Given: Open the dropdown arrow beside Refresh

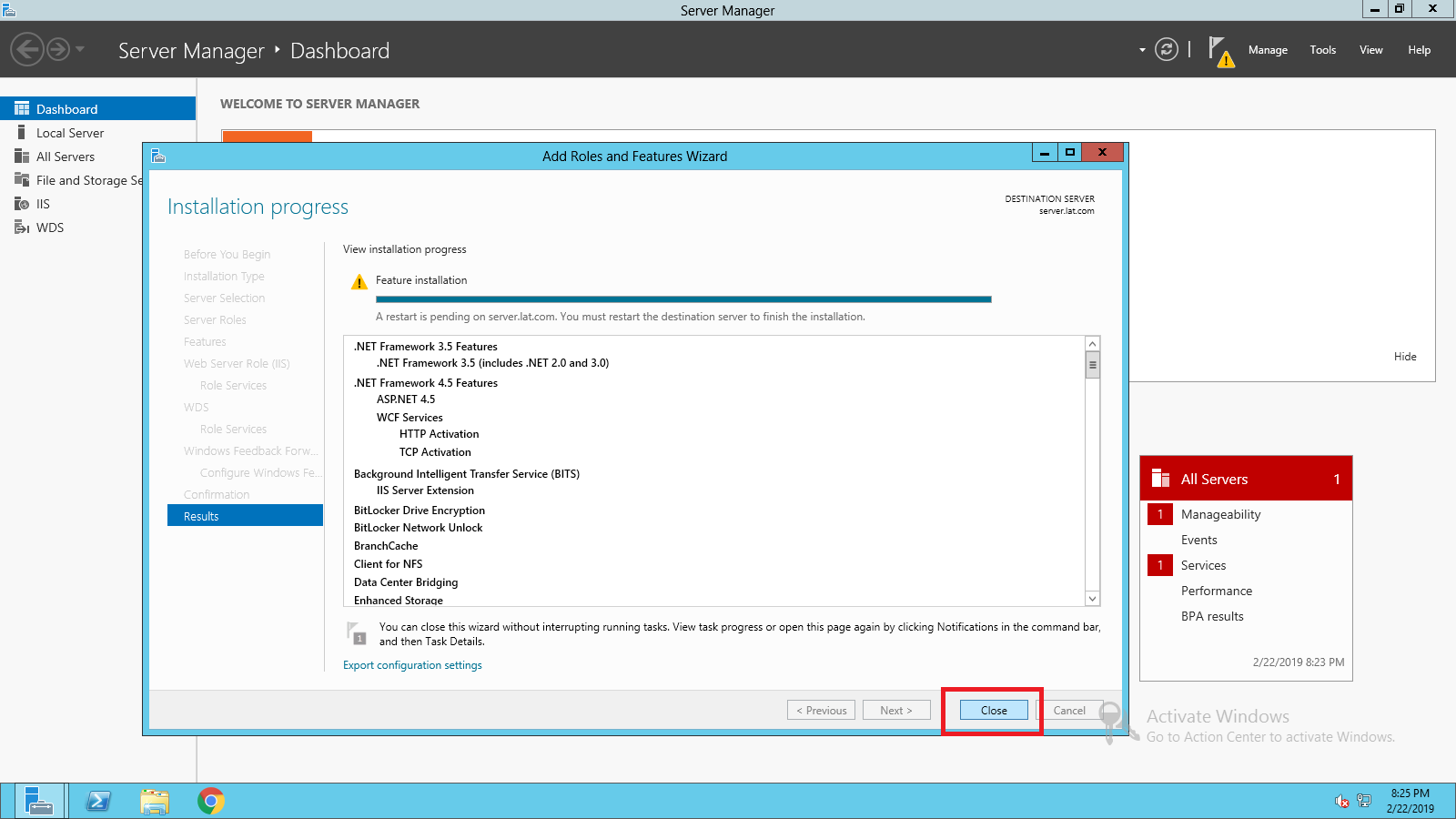Looking at the screenshot, I should [x=1142, y=50].
